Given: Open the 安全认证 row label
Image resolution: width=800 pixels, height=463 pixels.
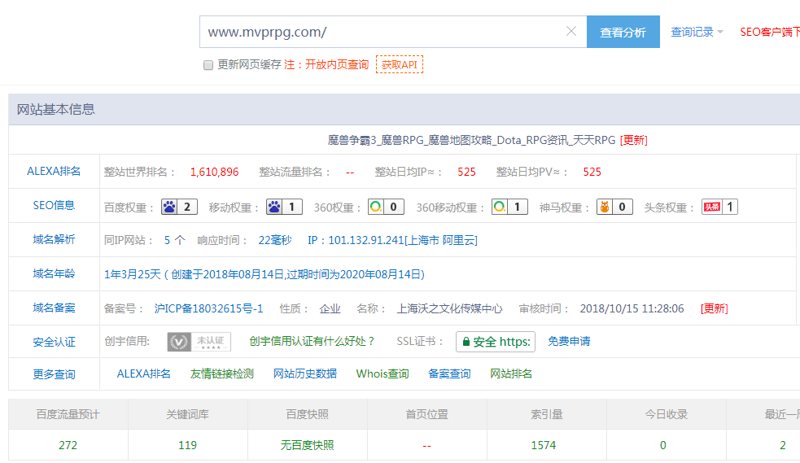Looking at the screenshot, I should coord(54,342).
